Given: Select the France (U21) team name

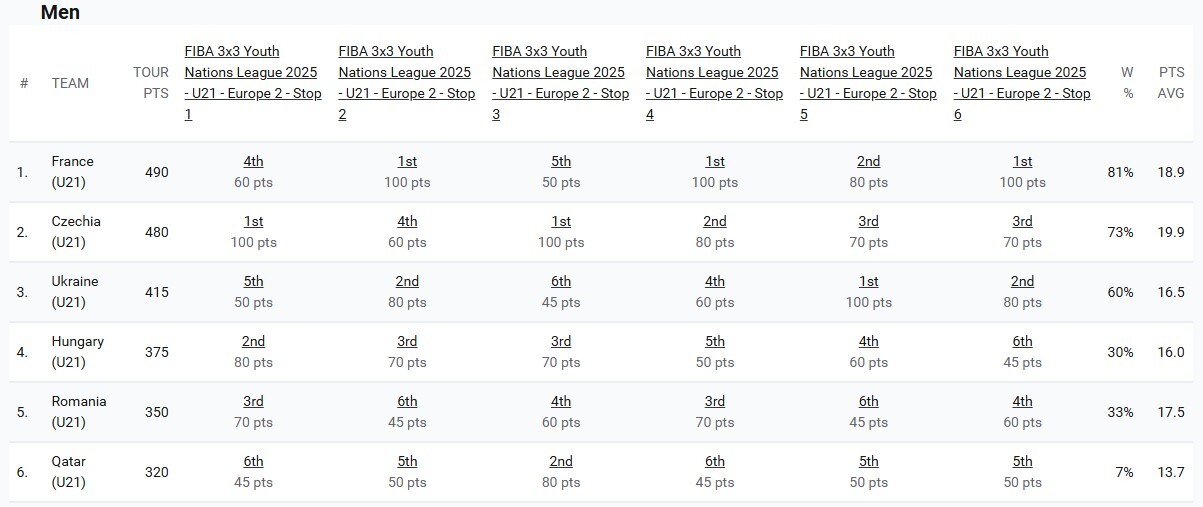Looking at the screenshot, I should point(72,172).
